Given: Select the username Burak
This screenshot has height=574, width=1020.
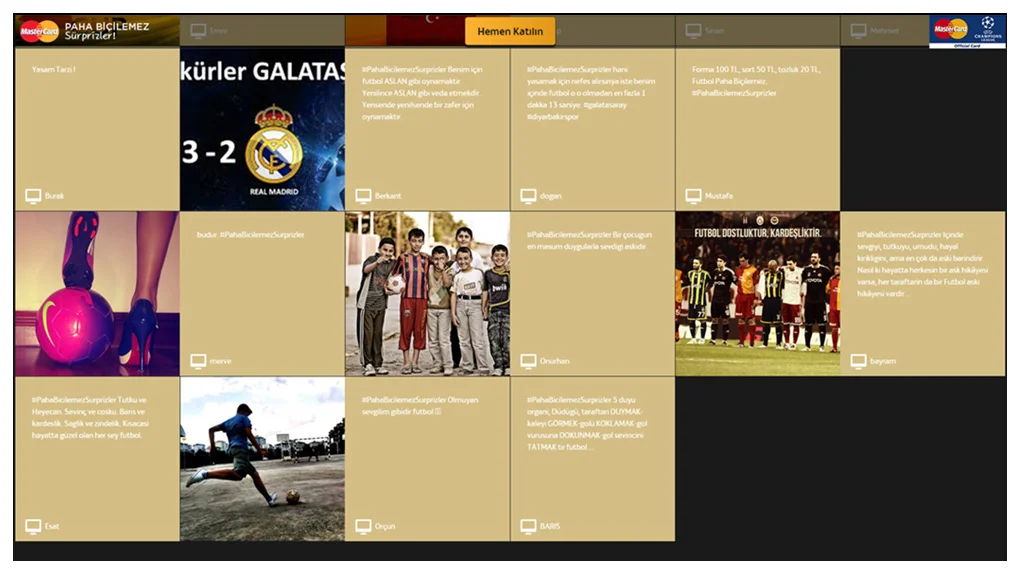Looking at the screenshot, I should [55, 196].
